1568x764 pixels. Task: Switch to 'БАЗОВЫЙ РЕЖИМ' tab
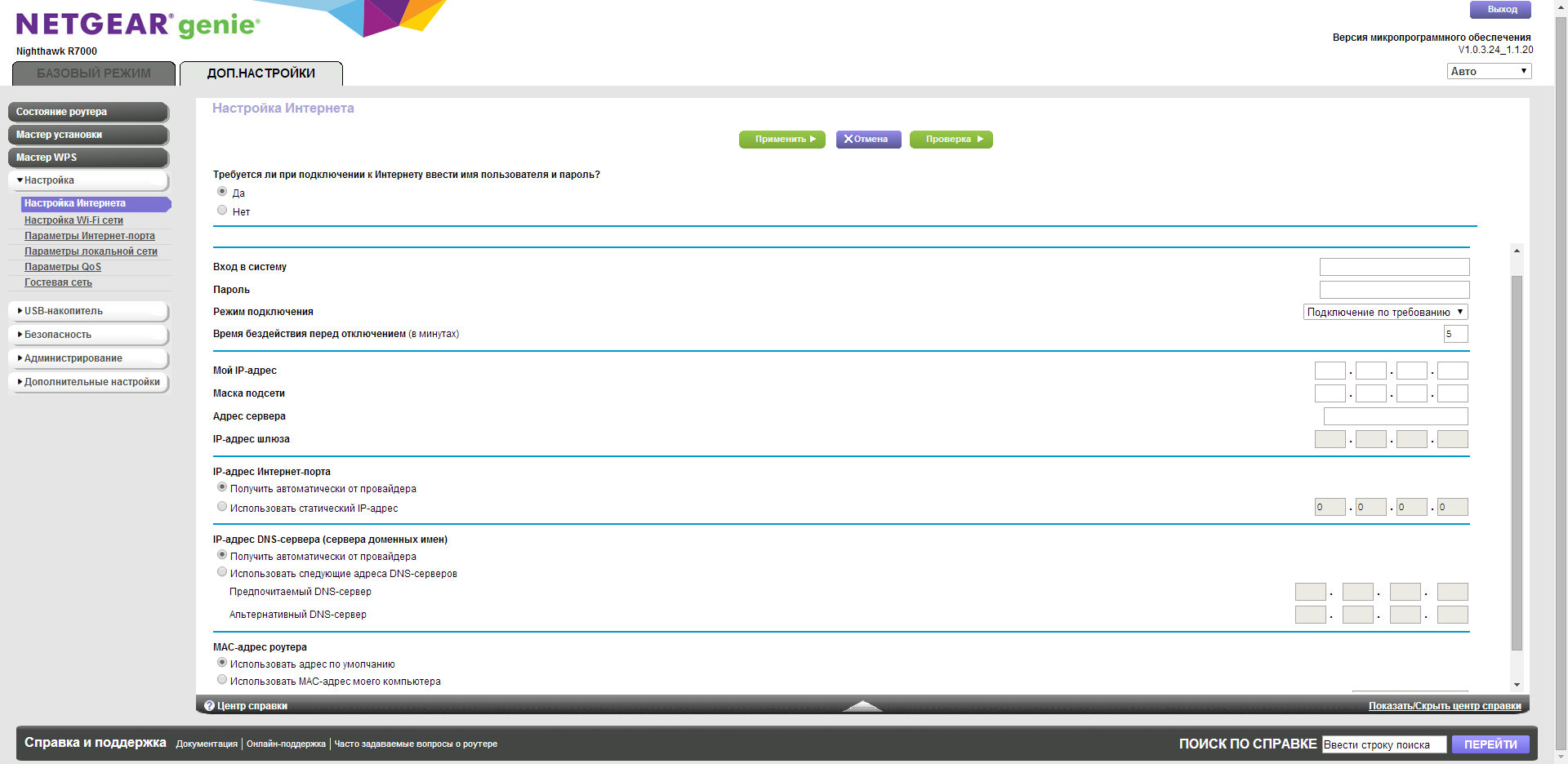pos(94,73)
